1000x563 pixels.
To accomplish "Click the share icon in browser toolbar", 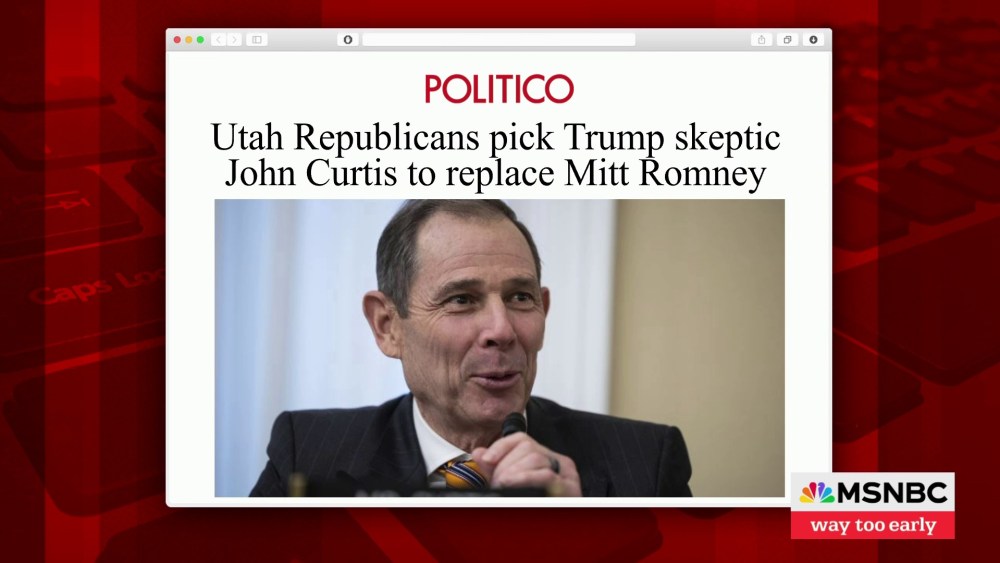I will tap(761, 40).
